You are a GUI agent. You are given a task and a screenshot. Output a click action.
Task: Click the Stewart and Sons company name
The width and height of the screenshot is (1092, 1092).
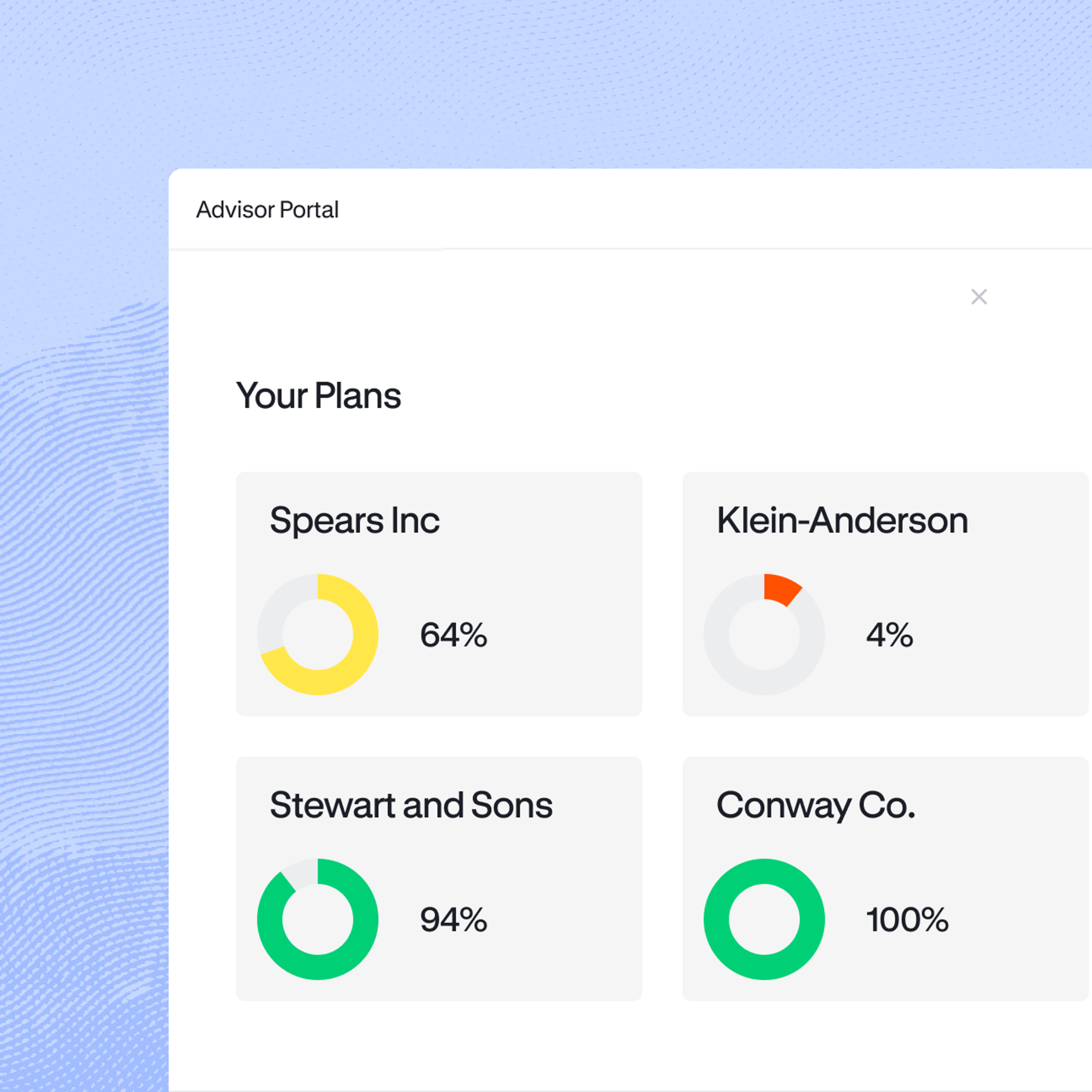click(x=411, y=805)
